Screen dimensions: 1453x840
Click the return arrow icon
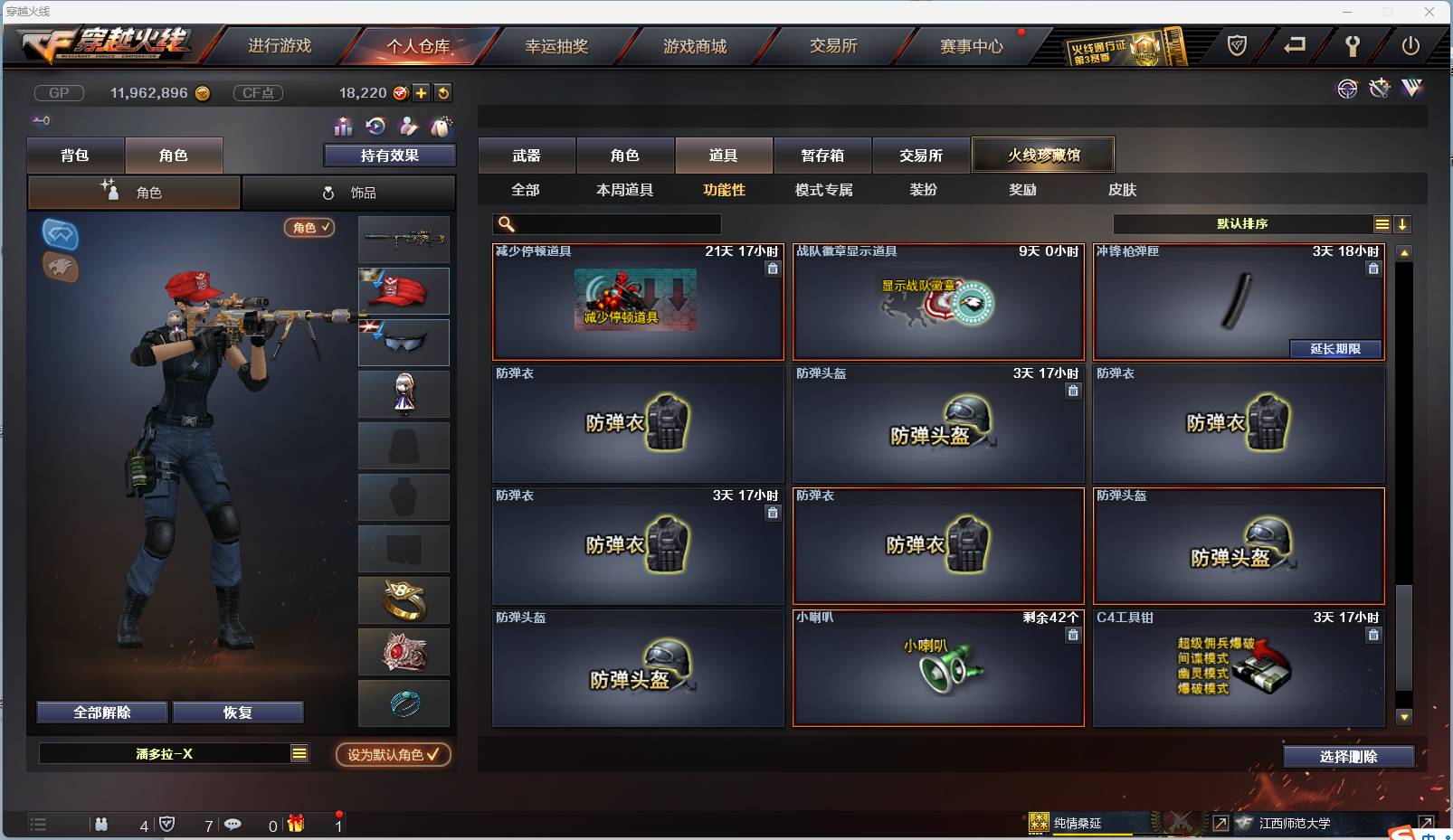1295,44
